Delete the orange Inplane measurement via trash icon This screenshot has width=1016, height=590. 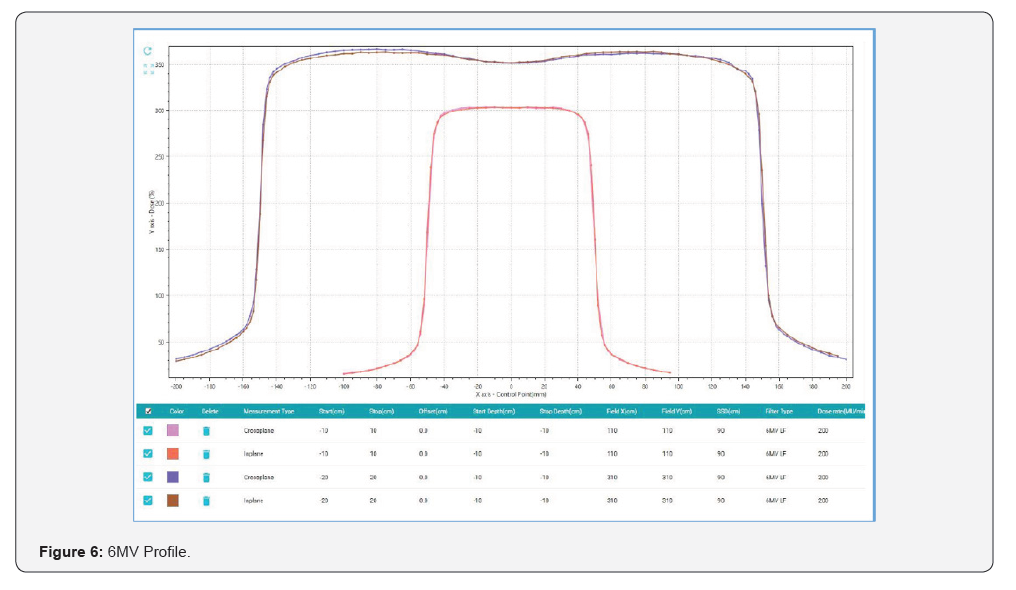[206, 454]
